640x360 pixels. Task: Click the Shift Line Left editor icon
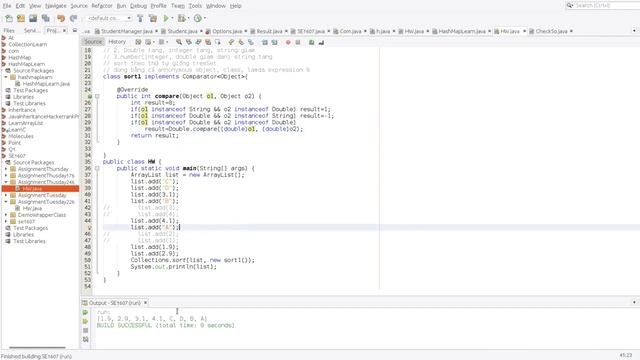point(264,42)
